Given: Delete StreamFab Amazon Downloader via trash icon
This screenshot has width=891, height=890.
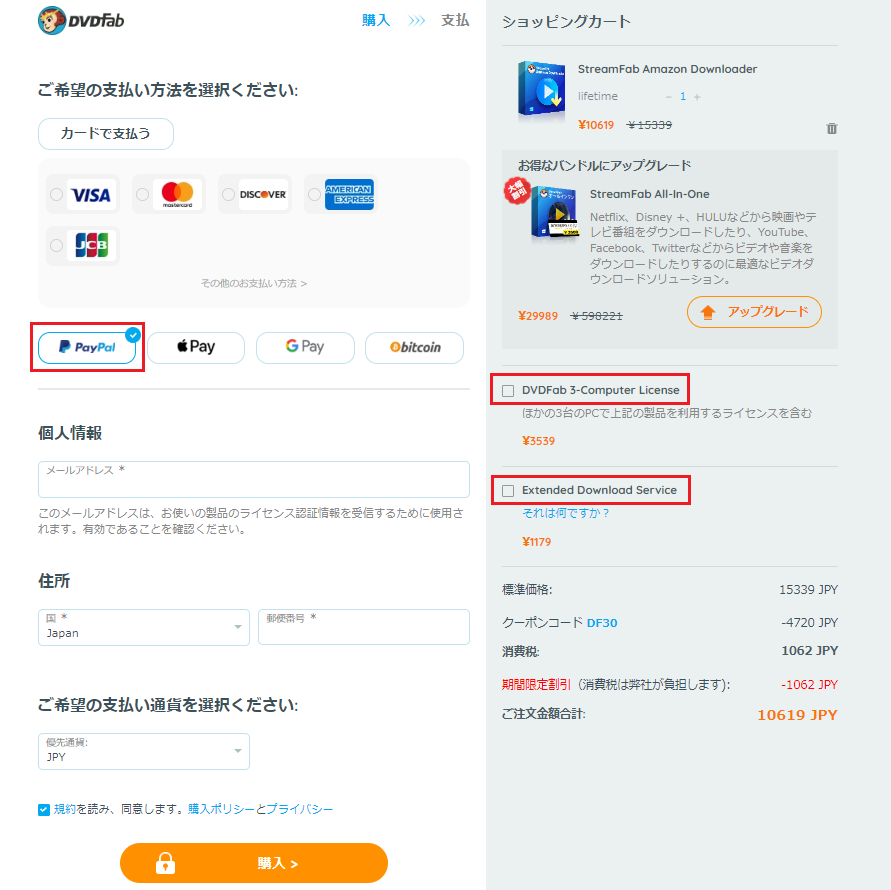Looking at the screenshot, I should [831, 128].
